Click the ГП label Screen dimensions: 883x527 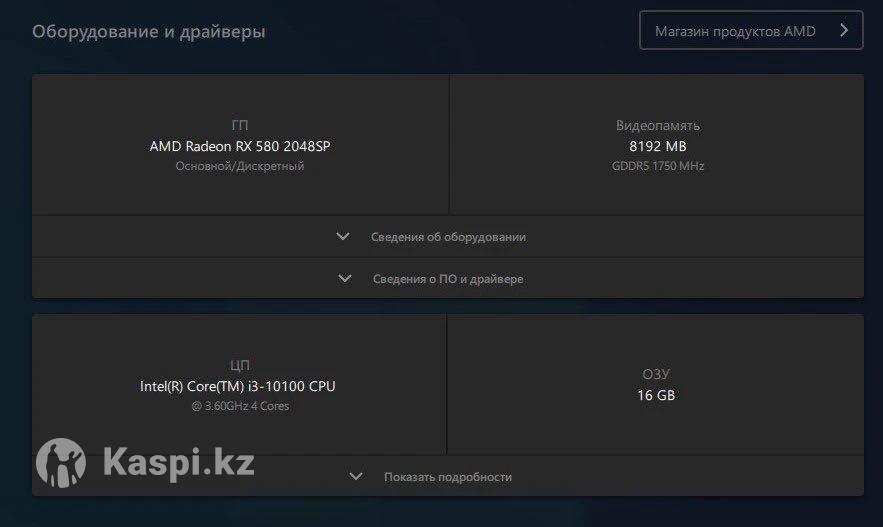(240, 125)
